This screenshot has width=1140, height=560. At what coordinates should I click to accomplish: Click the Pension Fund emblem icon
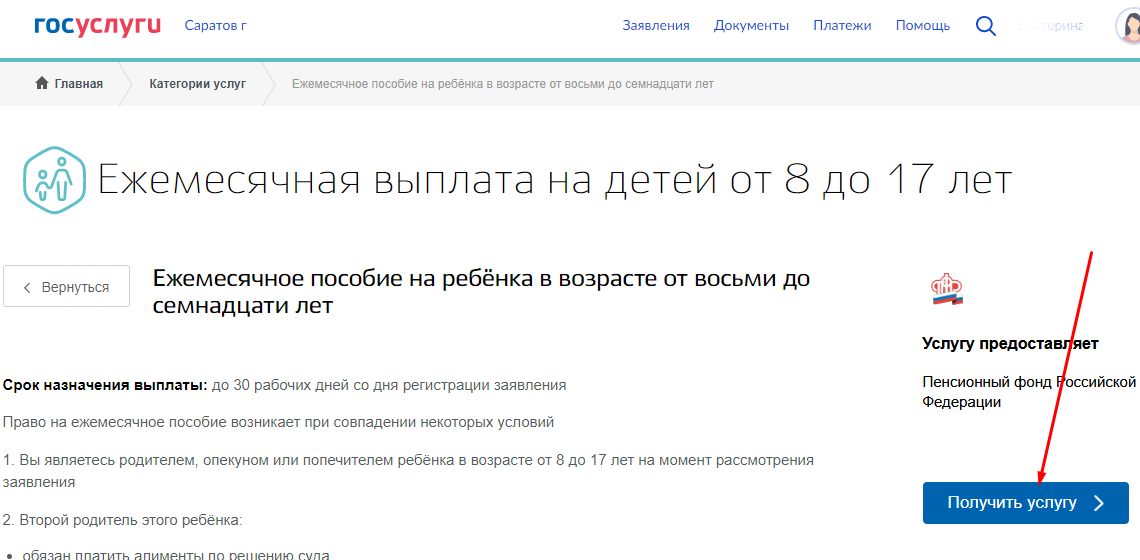[x=947, y=291]
